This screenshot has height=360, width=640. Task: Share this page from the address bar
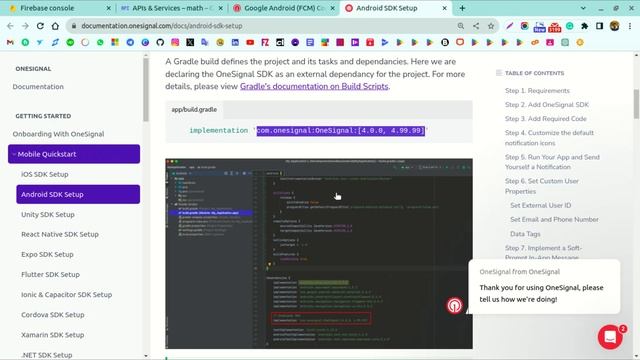476,26
